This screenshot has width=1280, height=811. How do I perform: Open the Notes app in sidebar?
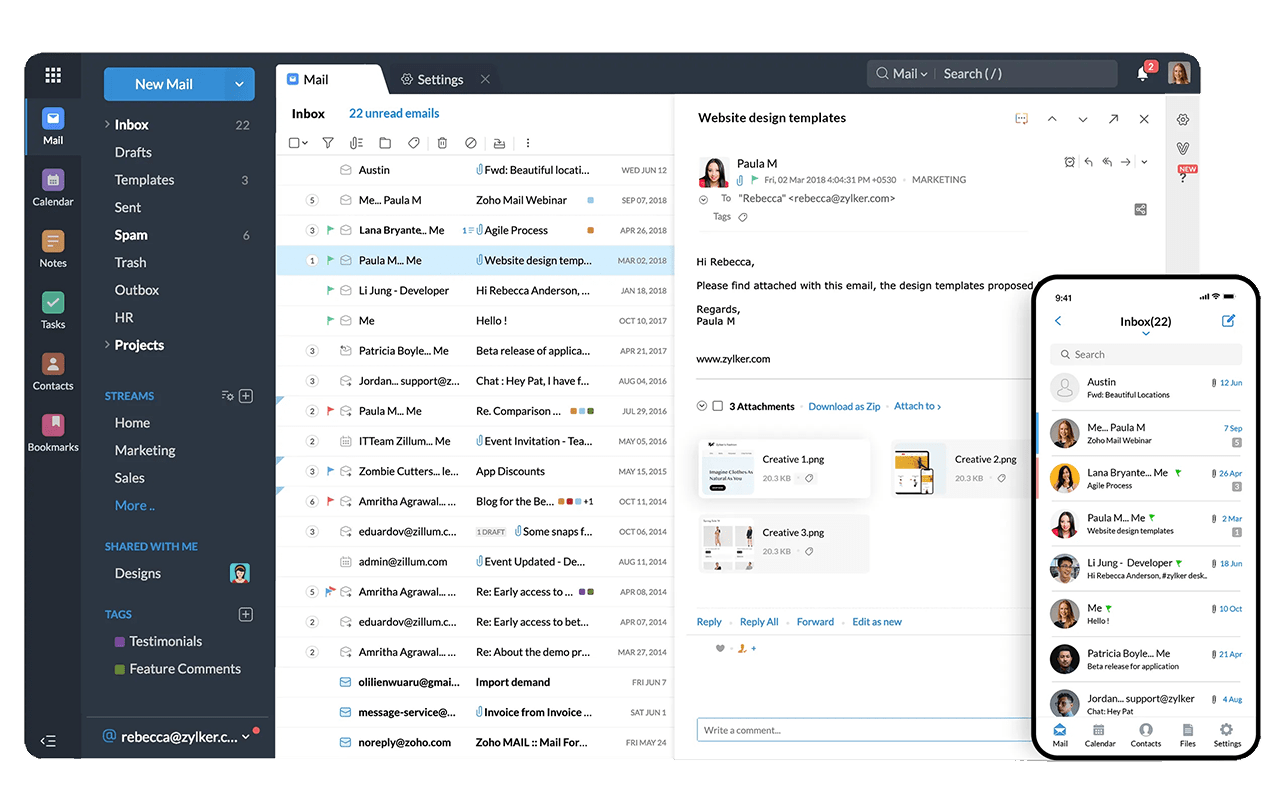point(53,249)
